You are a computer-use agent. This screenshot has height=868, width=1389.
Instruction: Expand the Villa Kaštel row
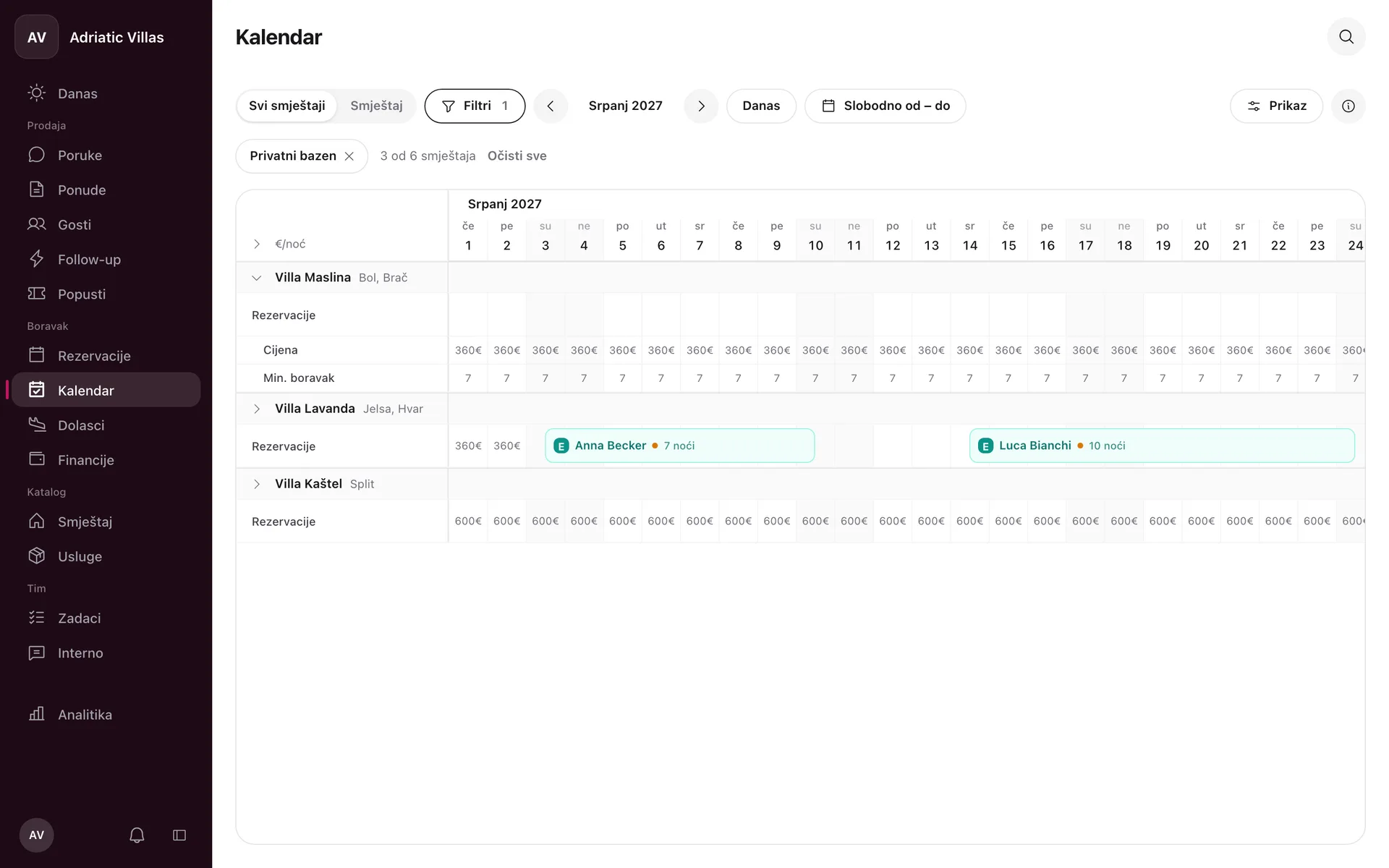[x=257, y=485]
